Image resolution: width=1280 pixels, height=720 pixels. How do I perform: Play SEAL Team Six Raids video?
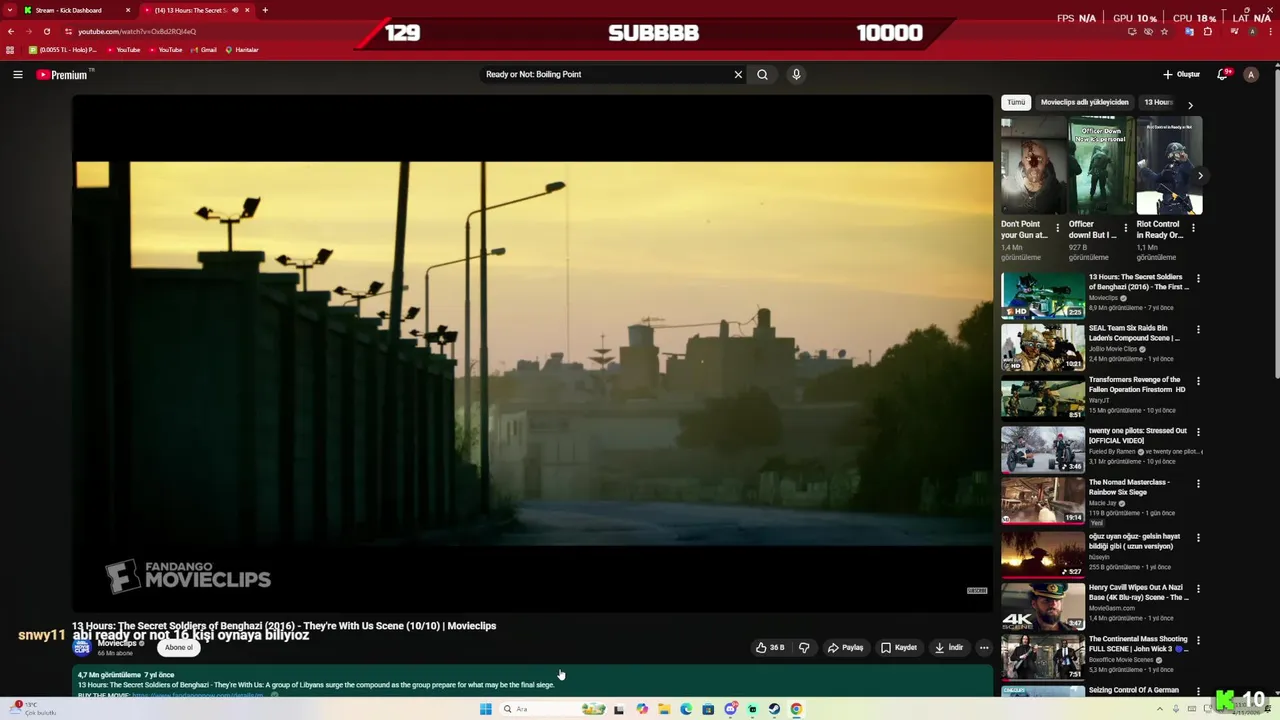point(1043,347)
